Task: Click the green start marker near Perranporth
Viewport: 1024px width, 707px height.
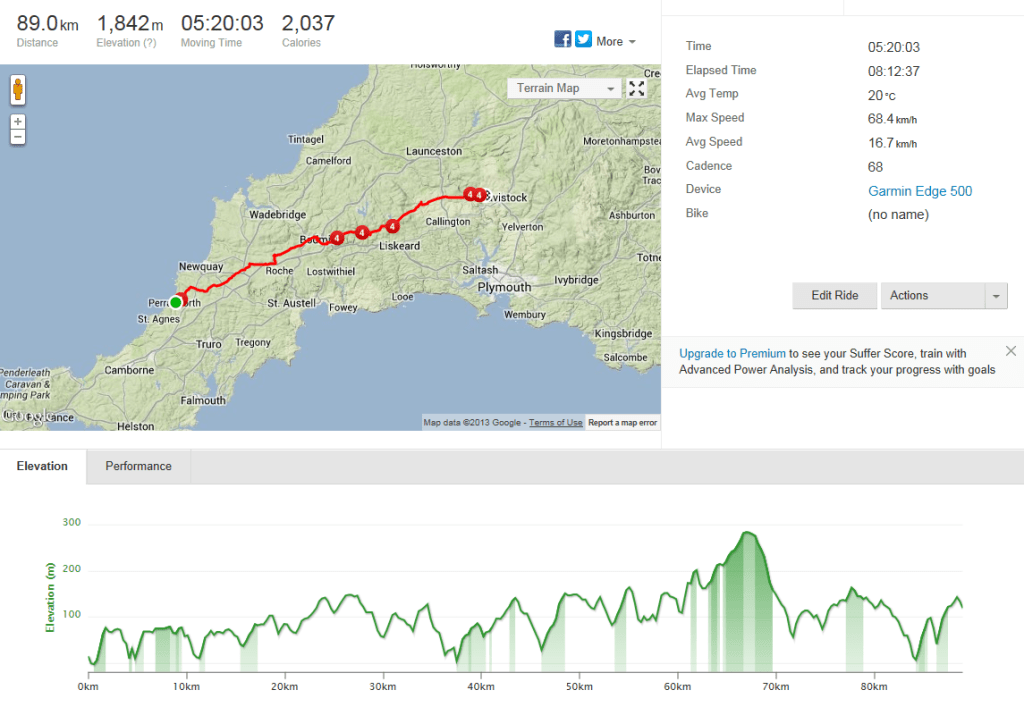Action: pos(176,302)
